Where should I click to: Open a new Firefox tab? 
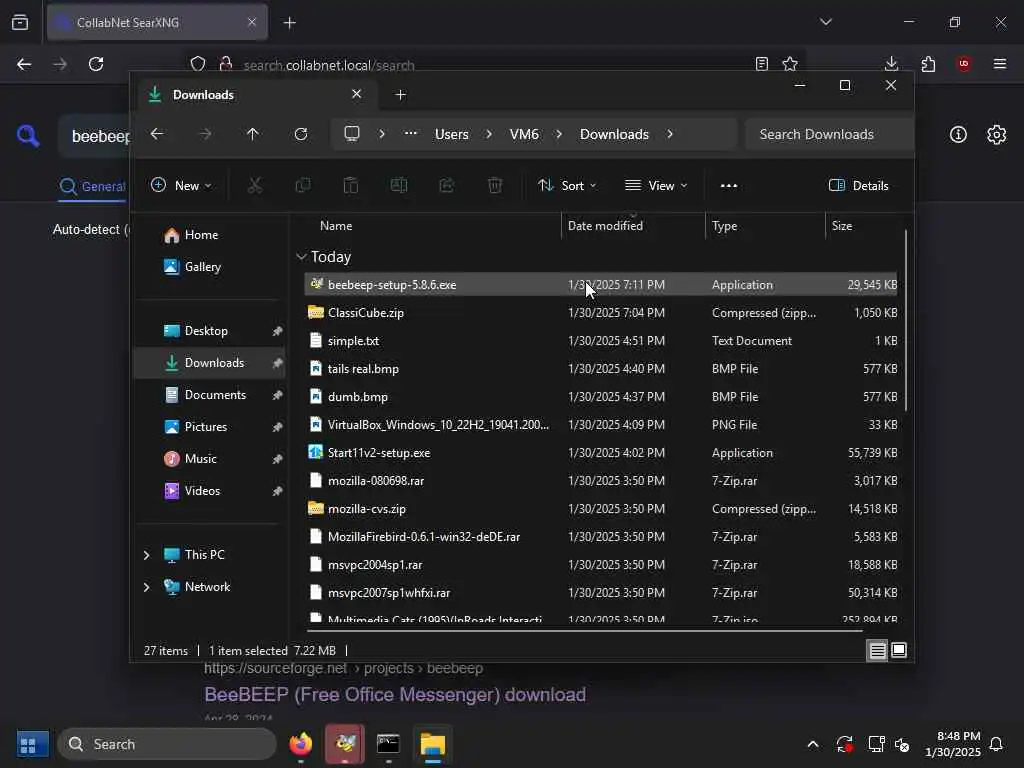pos(289,23)
